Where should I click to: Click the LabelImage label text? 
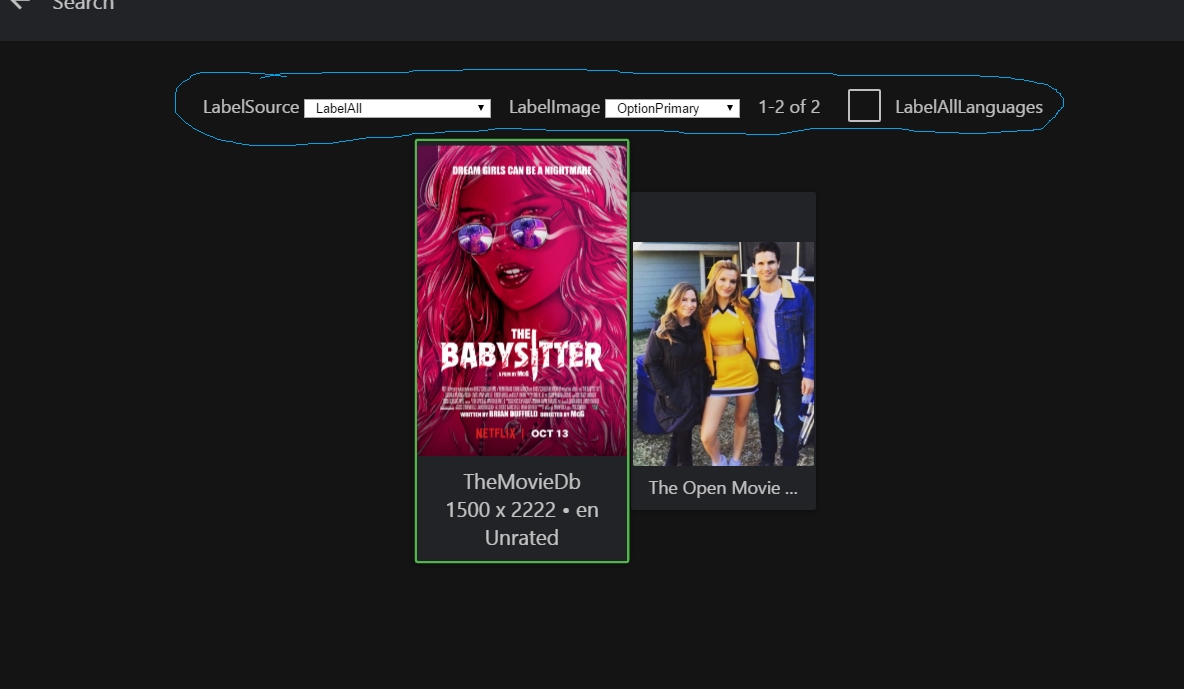tap(554, 107)
